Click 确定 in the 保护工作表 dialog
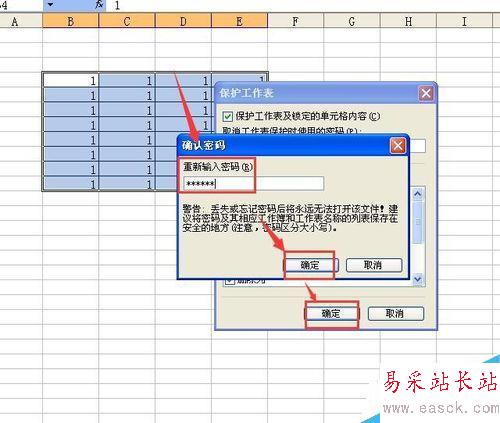The image size is (500, 423). (331, 314)
